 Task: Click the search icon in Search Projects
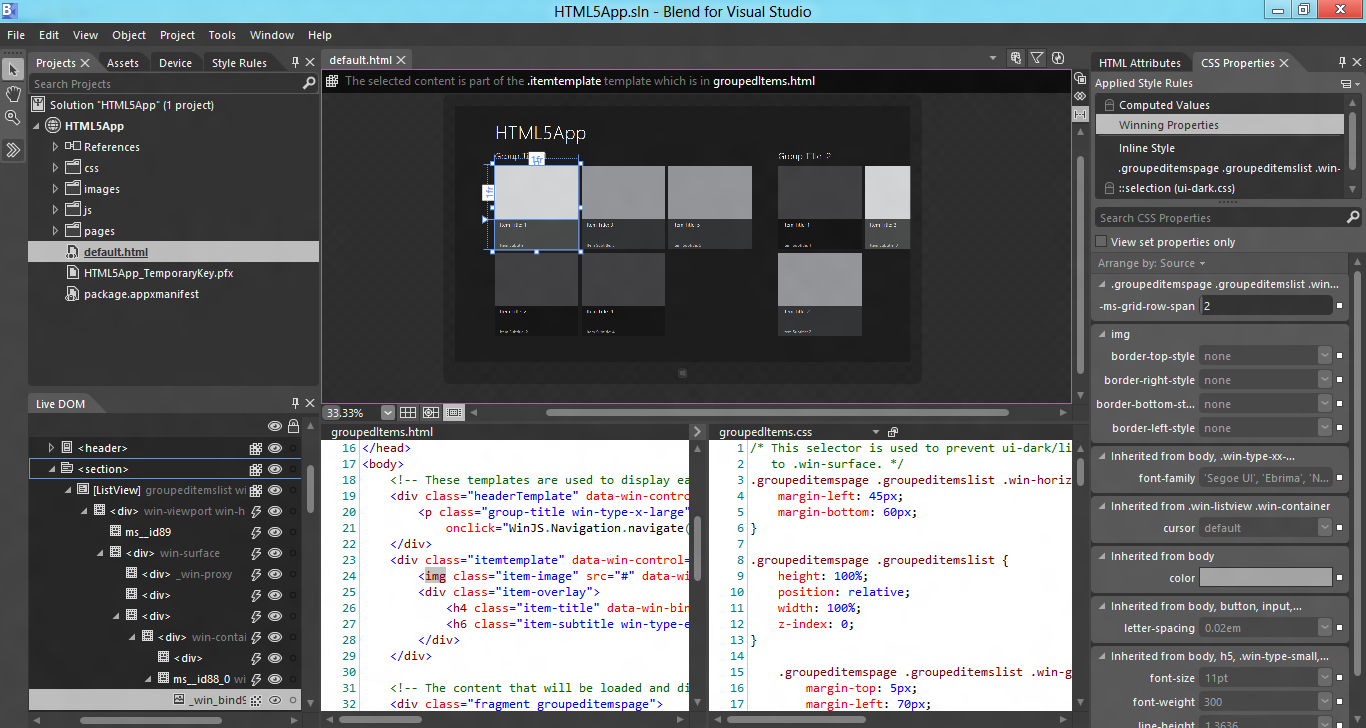click(309, 84)
